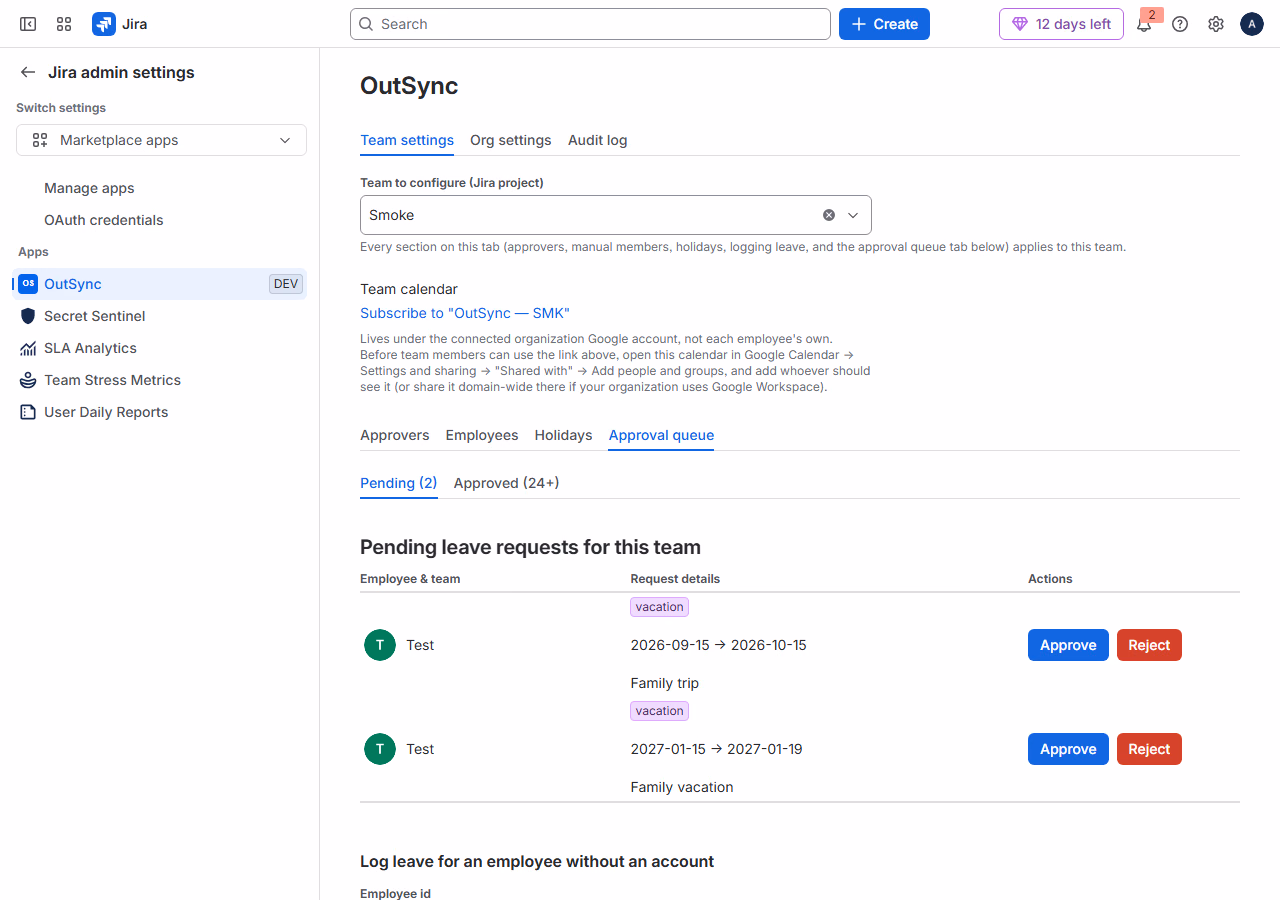Click the OutSync page heading
This screenshot has width=1280, height=900.
click(409, 86)
